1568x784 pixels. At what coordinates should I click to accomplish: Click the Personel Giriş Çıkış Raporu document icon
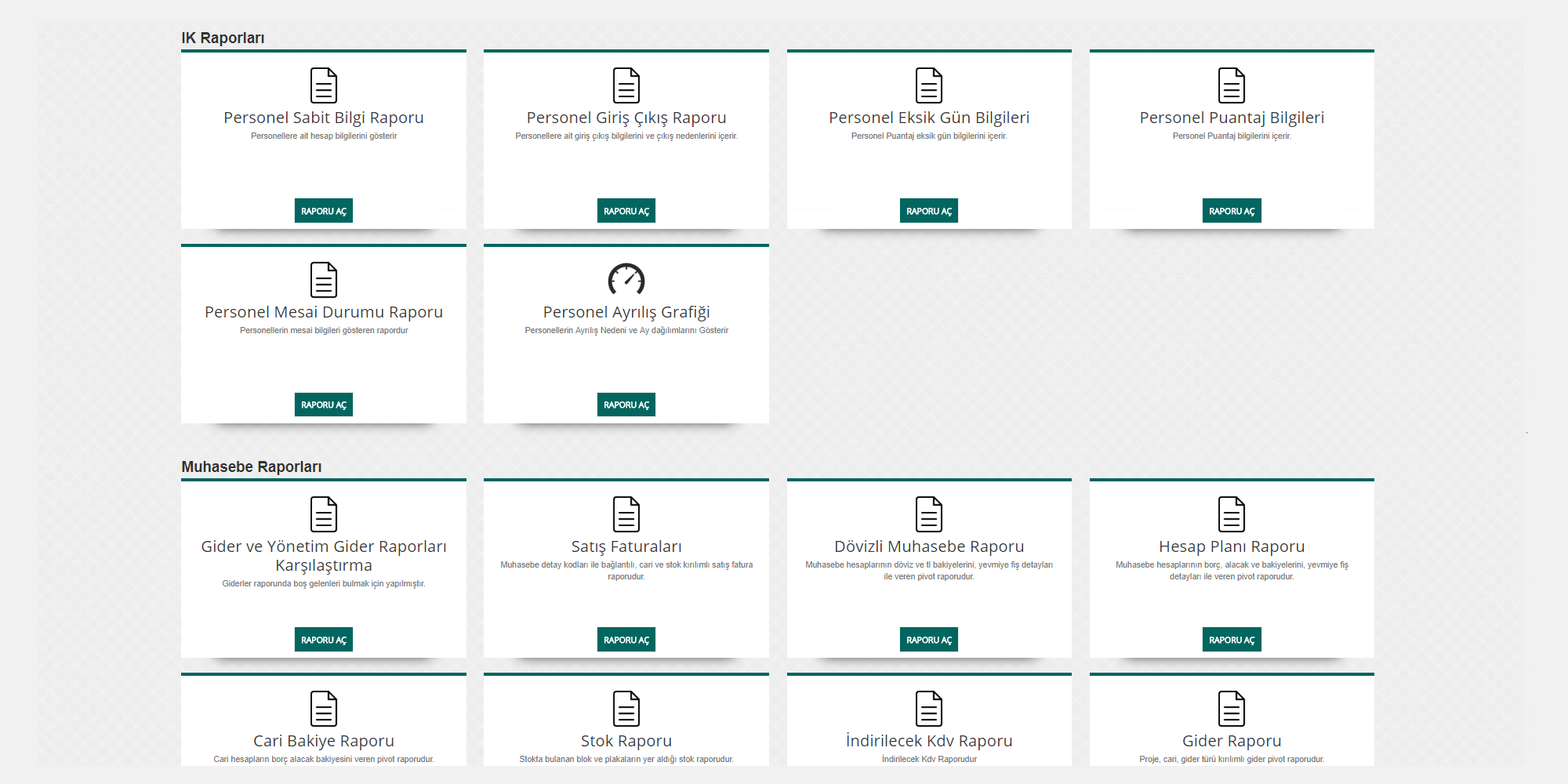(x=626, y=85)
